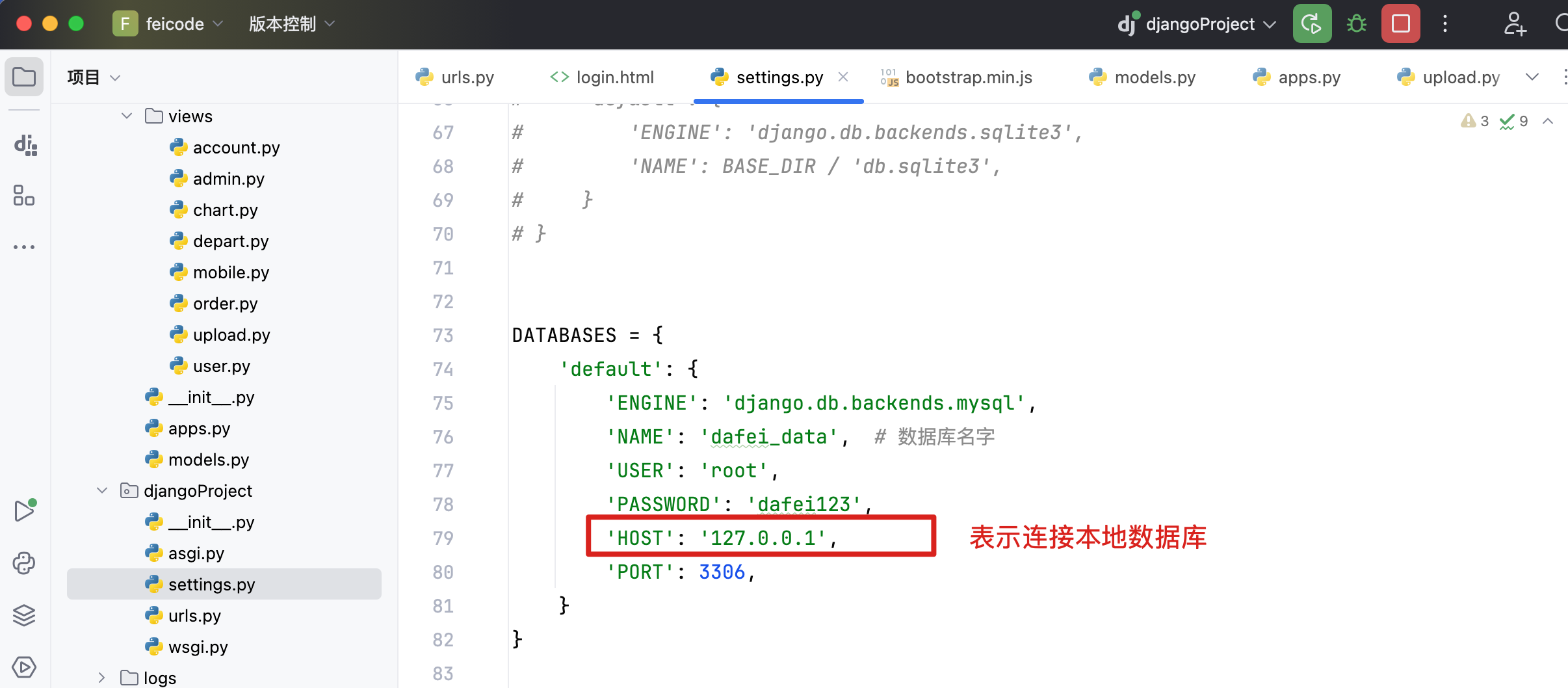Screen dimensions: 1568x688
Task: Open the Run tool window
Action: coord(24,510)
